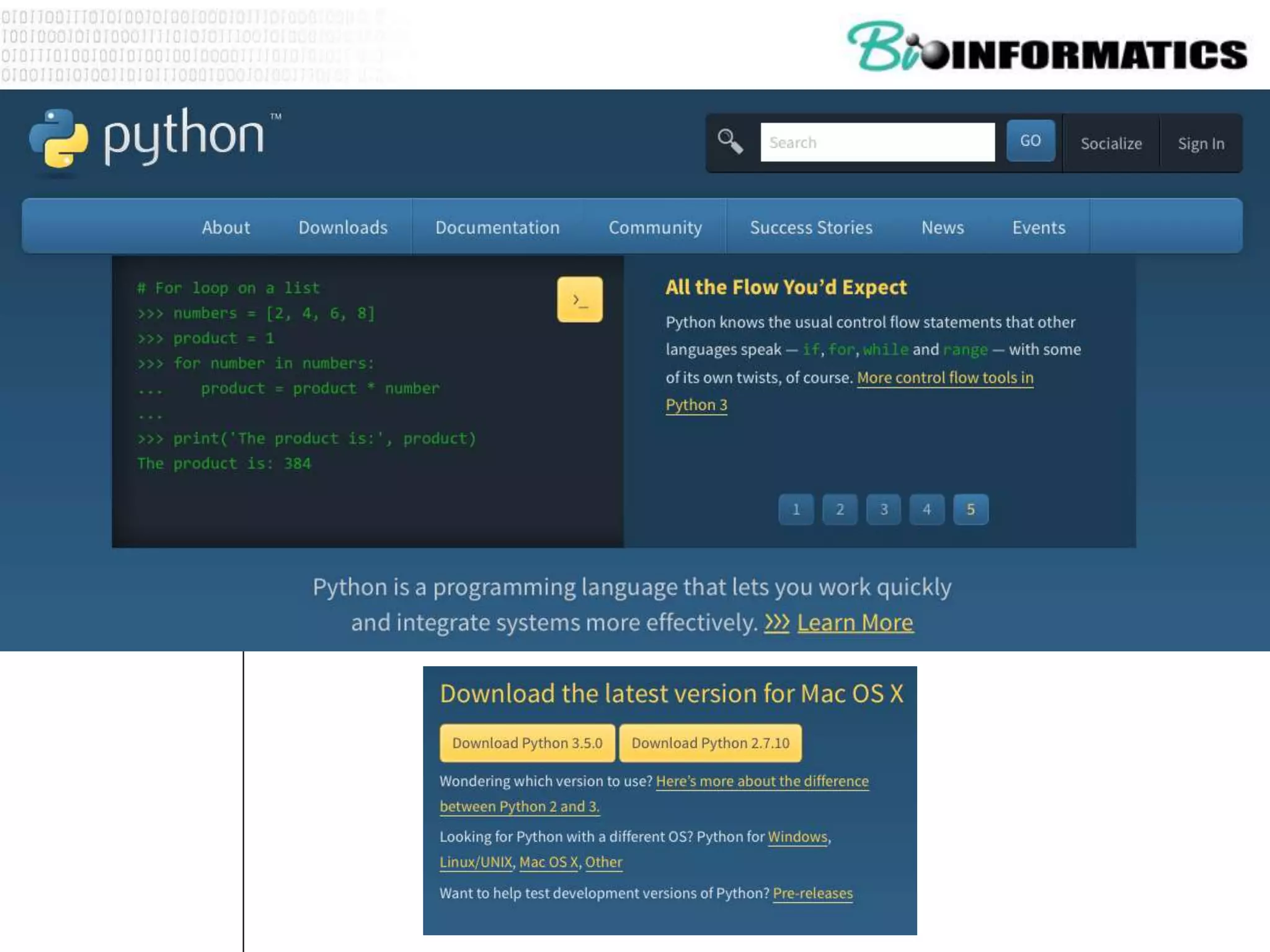The image size is (1270, 952).
Task: Open the Downloads navigation tab
Action: (343, 227)
